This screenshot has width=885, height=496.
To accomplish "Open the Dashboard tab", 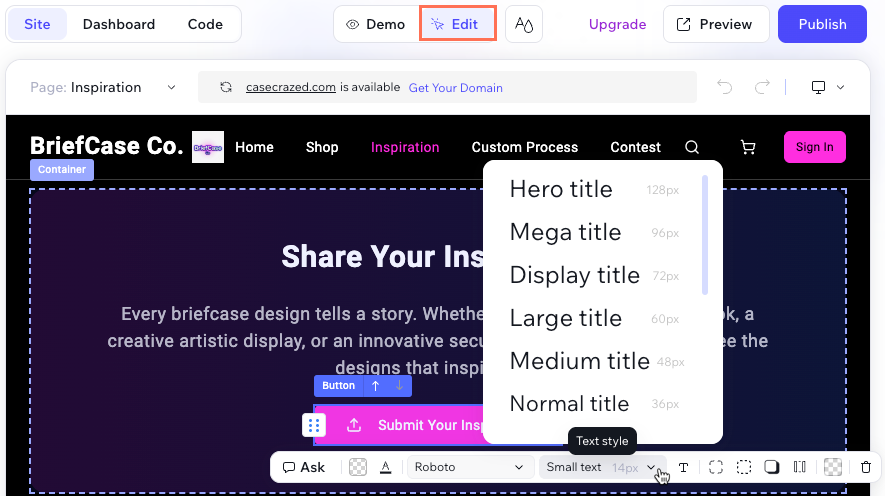I will 119,24.
